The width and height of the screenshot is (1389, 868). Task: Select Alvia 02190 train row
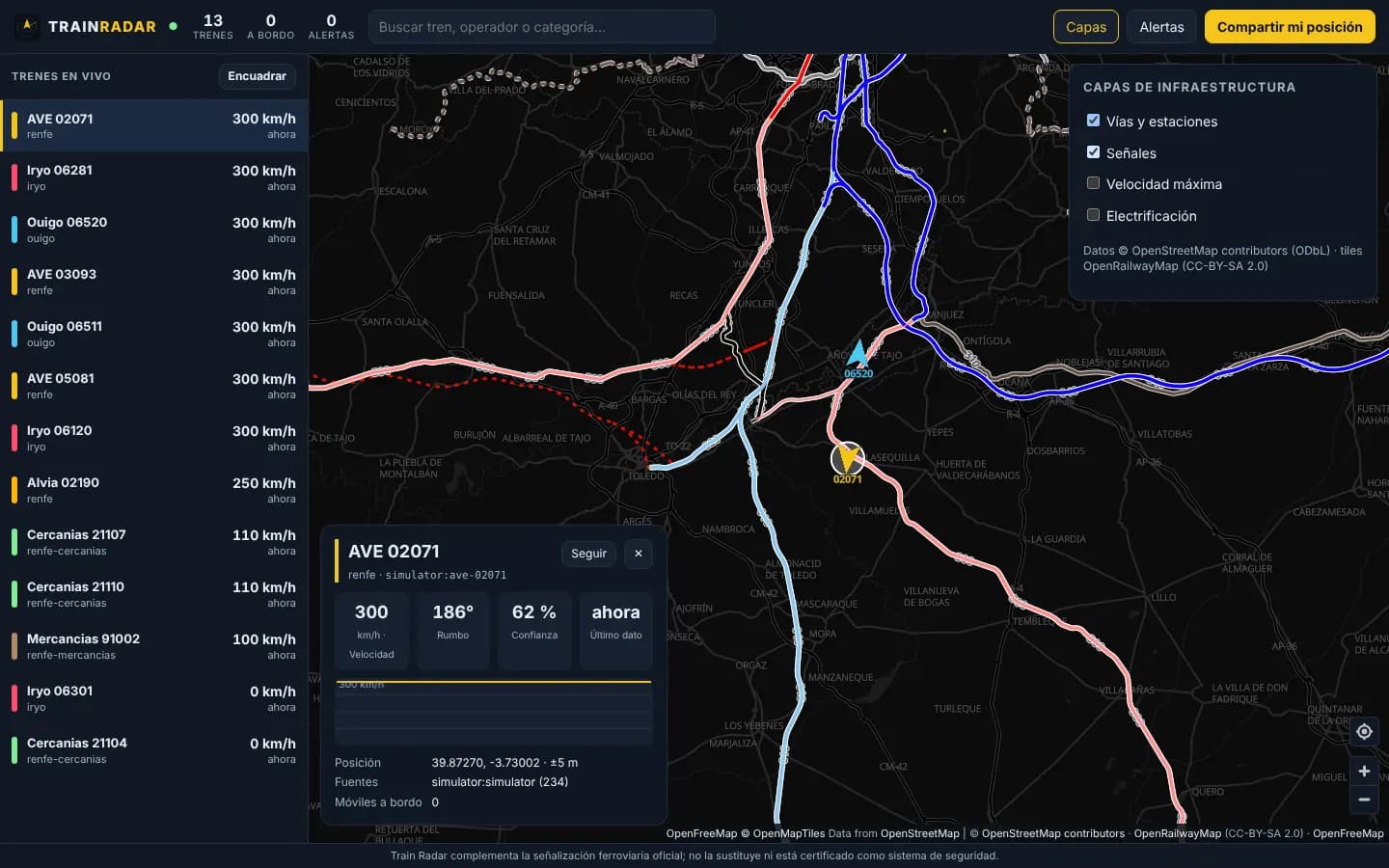click(x=154, y=490)
